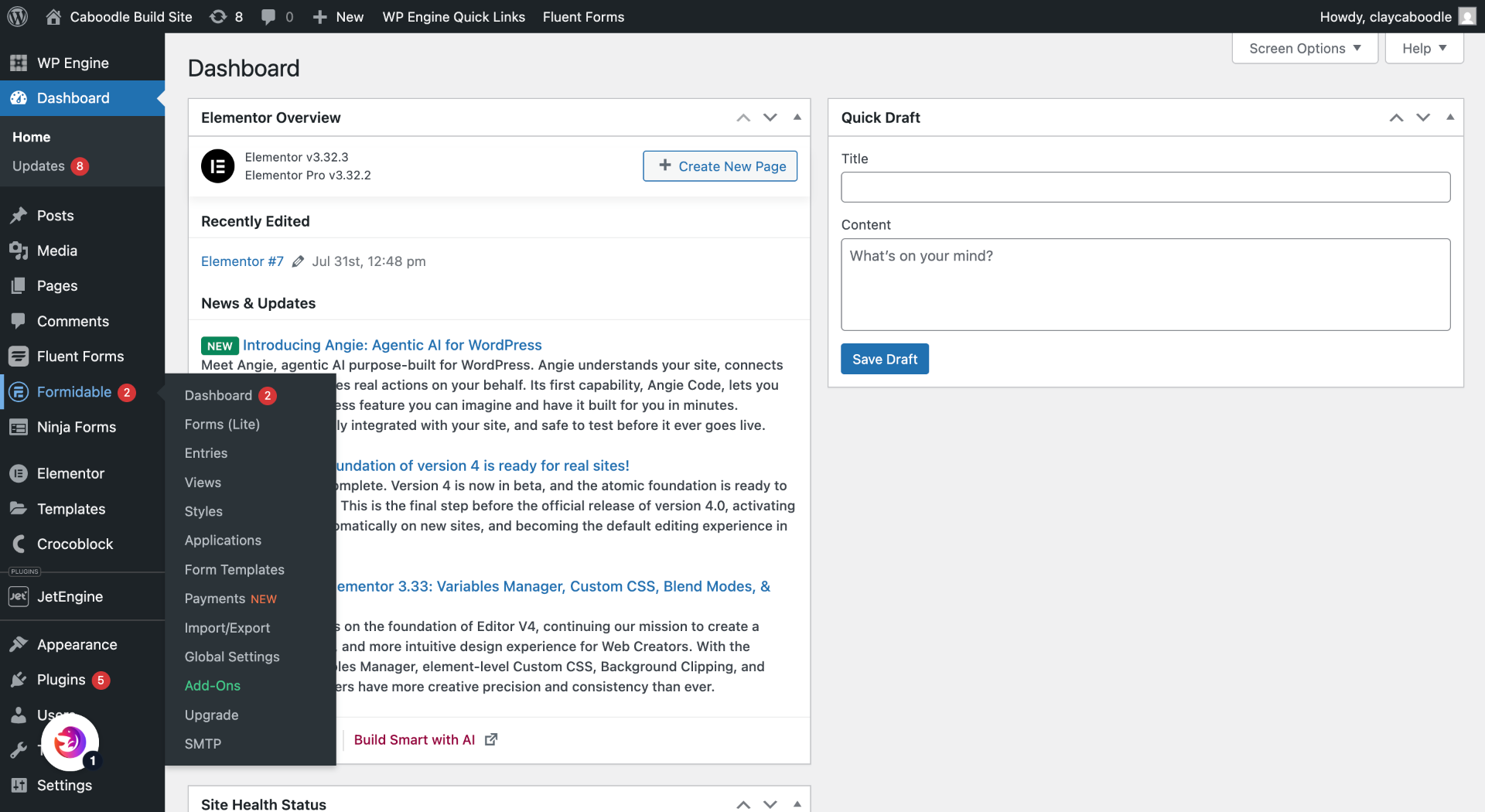Click the Comments sidebar icon
1485x812 pixels.
(x=19, y=321)
